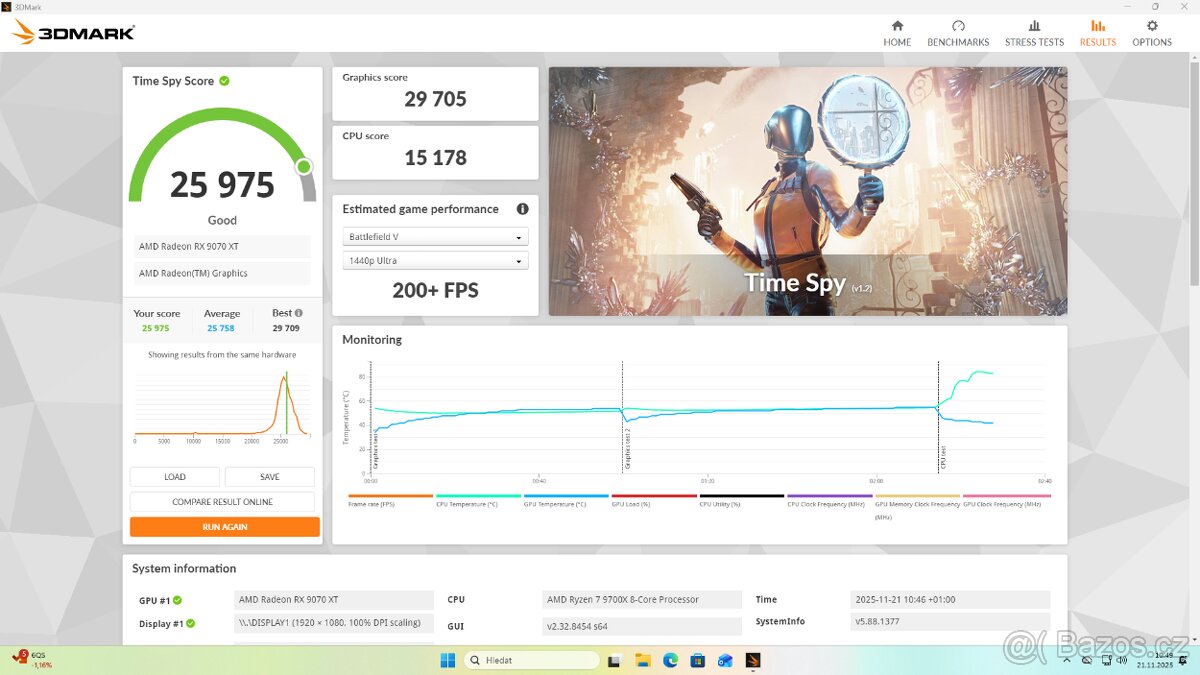Screen dimensions: 1200x675
Task: Click the Home house icon
Action: 897,26
